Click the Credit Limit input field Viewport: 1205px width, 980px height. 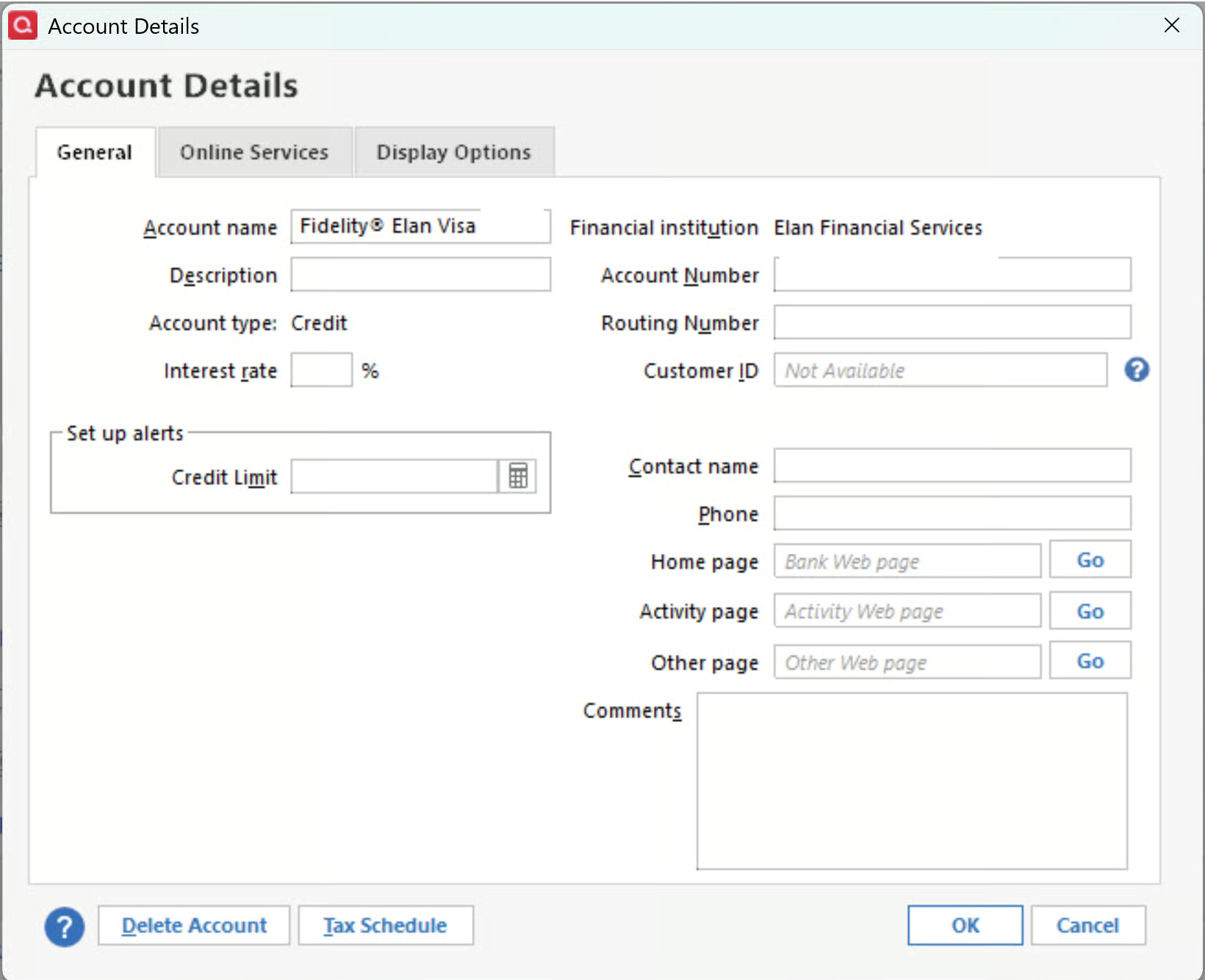[395, 477]
